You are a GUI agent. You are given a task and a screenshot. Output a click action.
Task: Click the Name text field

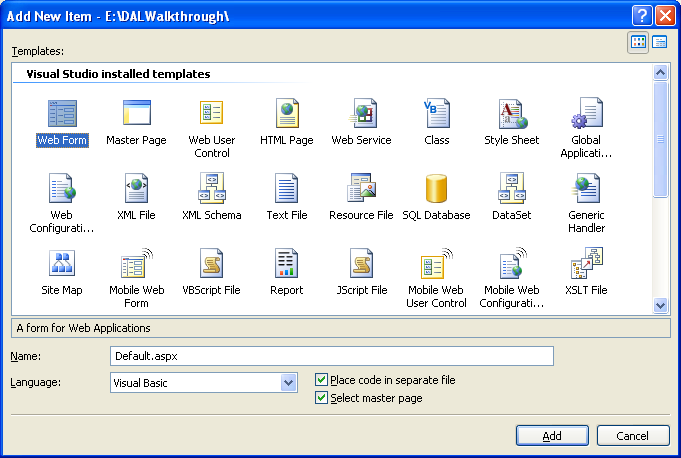[332, 356]
